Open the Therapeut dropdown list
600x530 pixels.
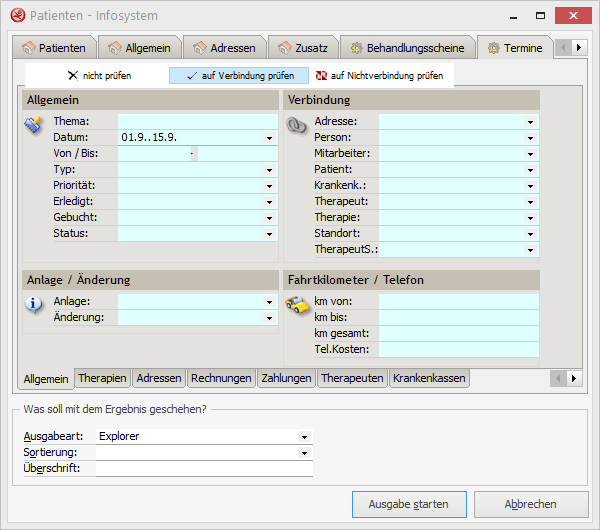pos(530,202)
